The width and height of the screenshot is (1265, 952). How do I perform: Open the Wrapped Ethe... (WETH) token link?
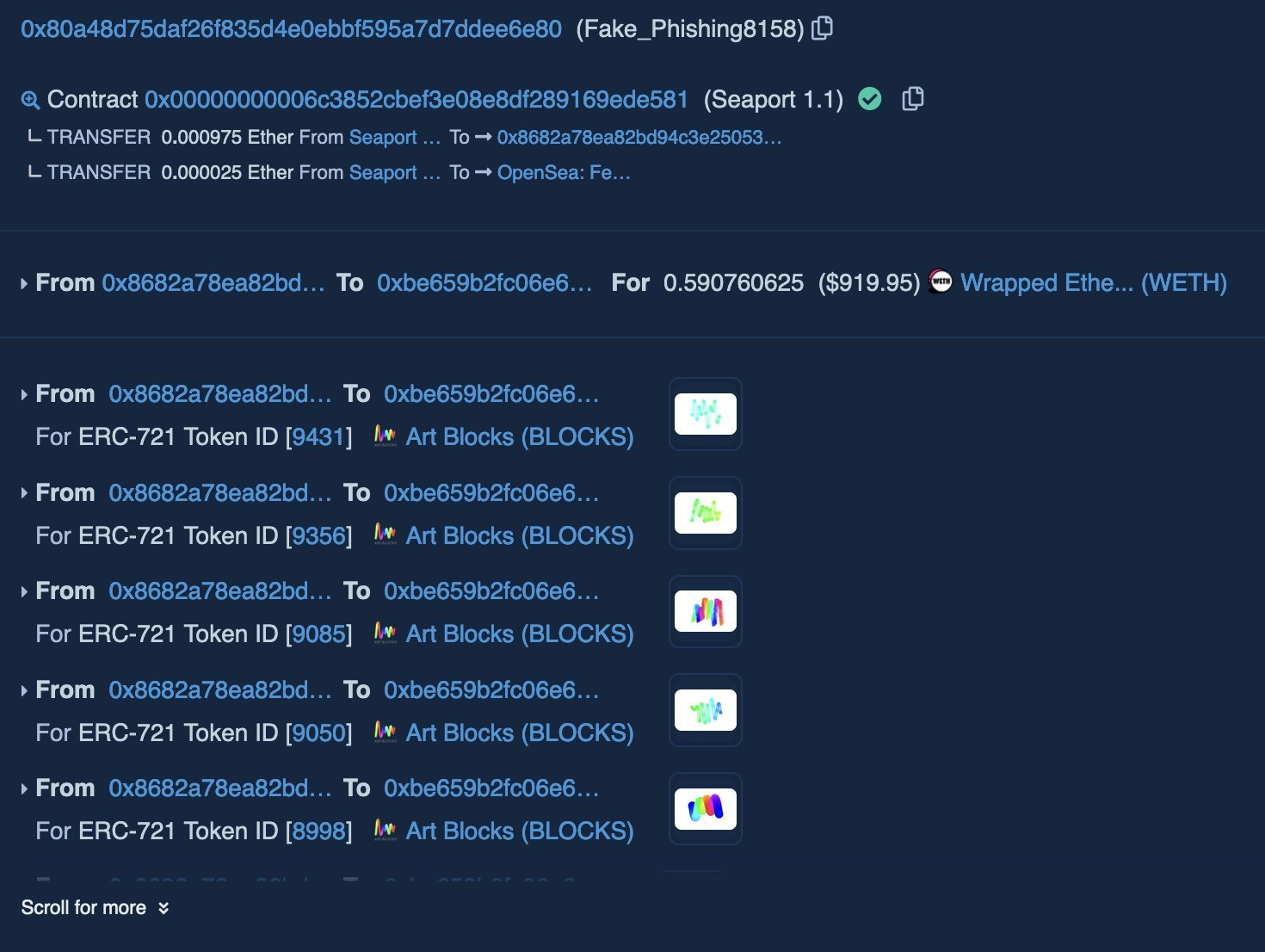(1094, 283)
